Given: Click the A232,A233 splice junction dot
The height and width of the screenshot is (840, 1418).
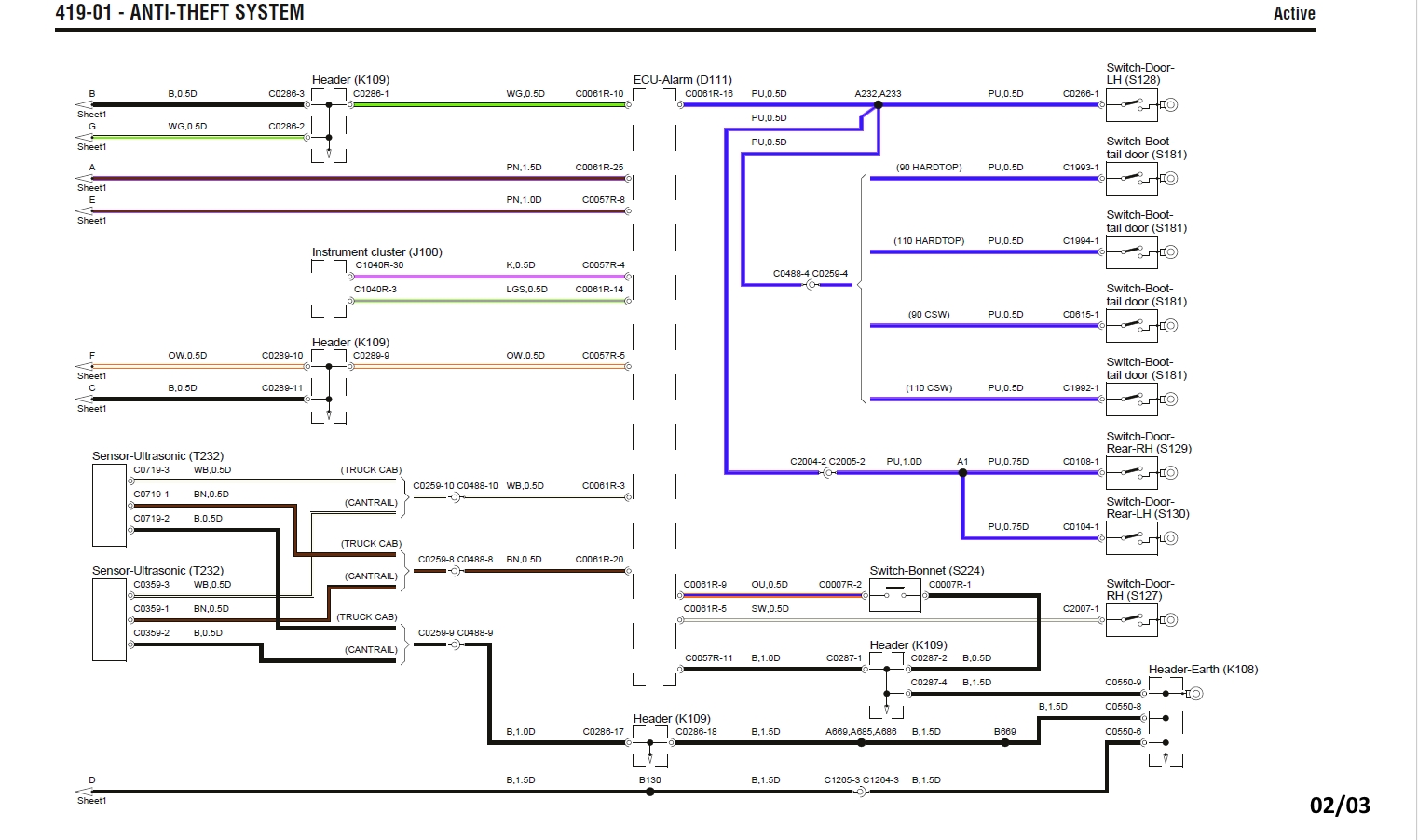Looking at the screenshot, I should tap(878, 105).
